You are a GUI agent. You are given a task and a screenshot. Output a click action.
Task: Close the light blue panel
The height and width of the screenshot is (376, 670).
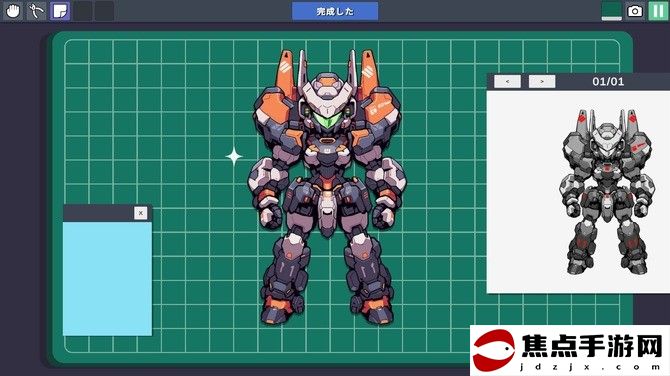pyautogui.click(x=141, y=213)
